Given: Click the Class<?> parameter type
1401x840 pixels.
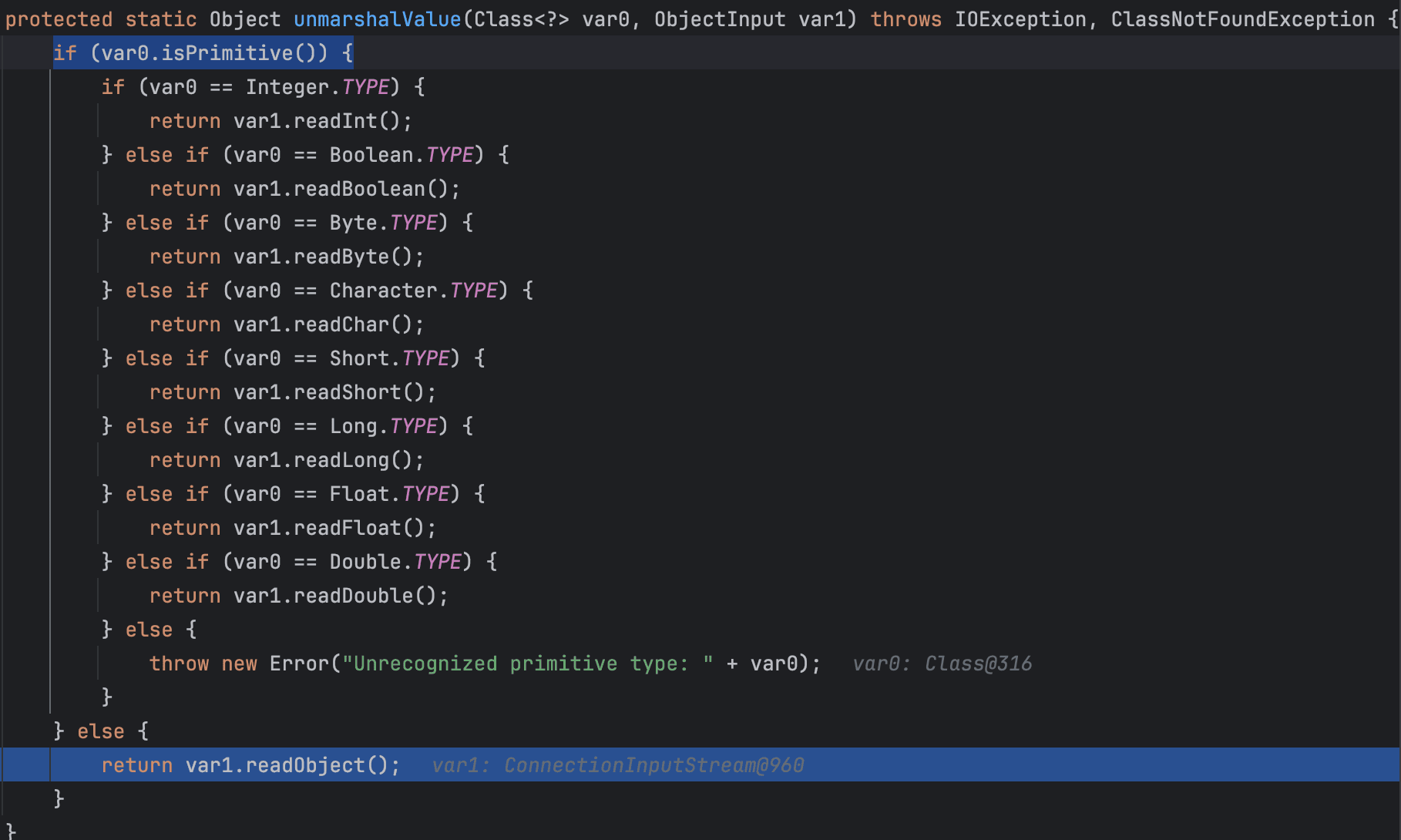Looking at the screenshot, I should coord(522,19).
